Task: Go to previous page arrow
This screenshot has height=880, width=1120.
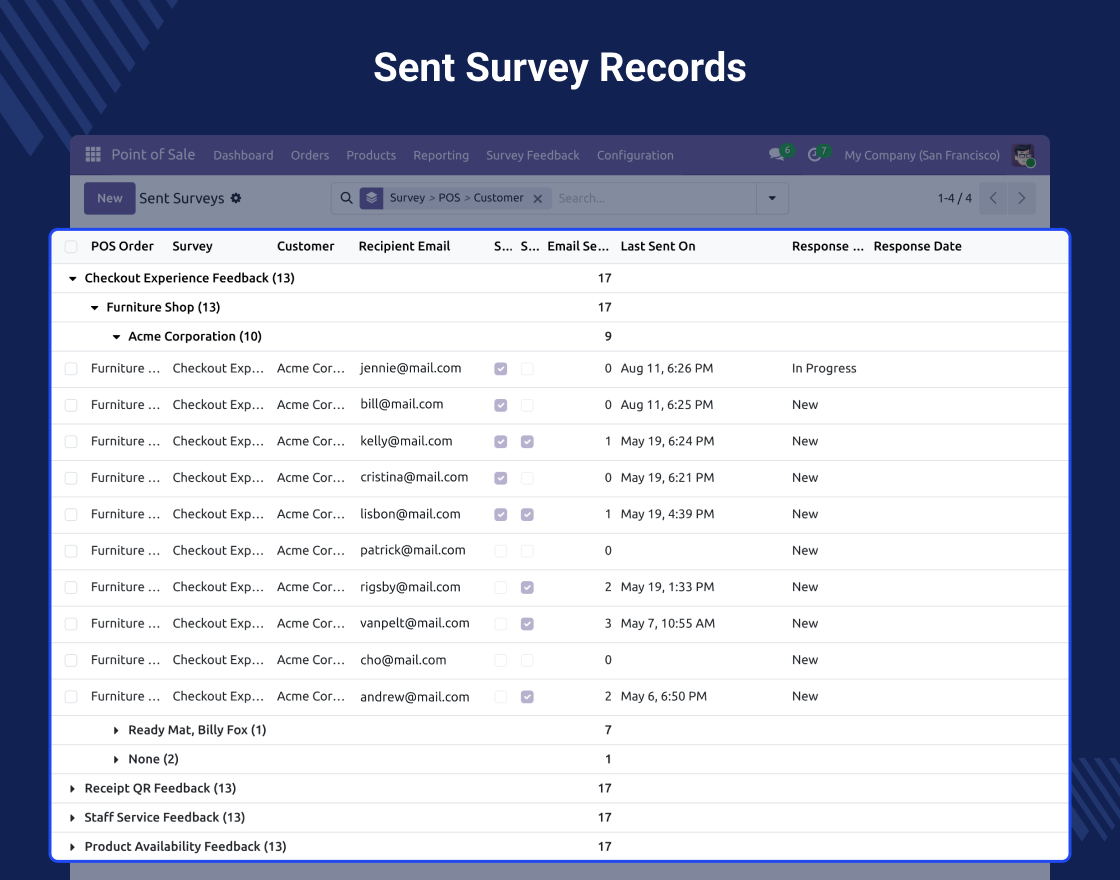Action: [x=994, y=198]
